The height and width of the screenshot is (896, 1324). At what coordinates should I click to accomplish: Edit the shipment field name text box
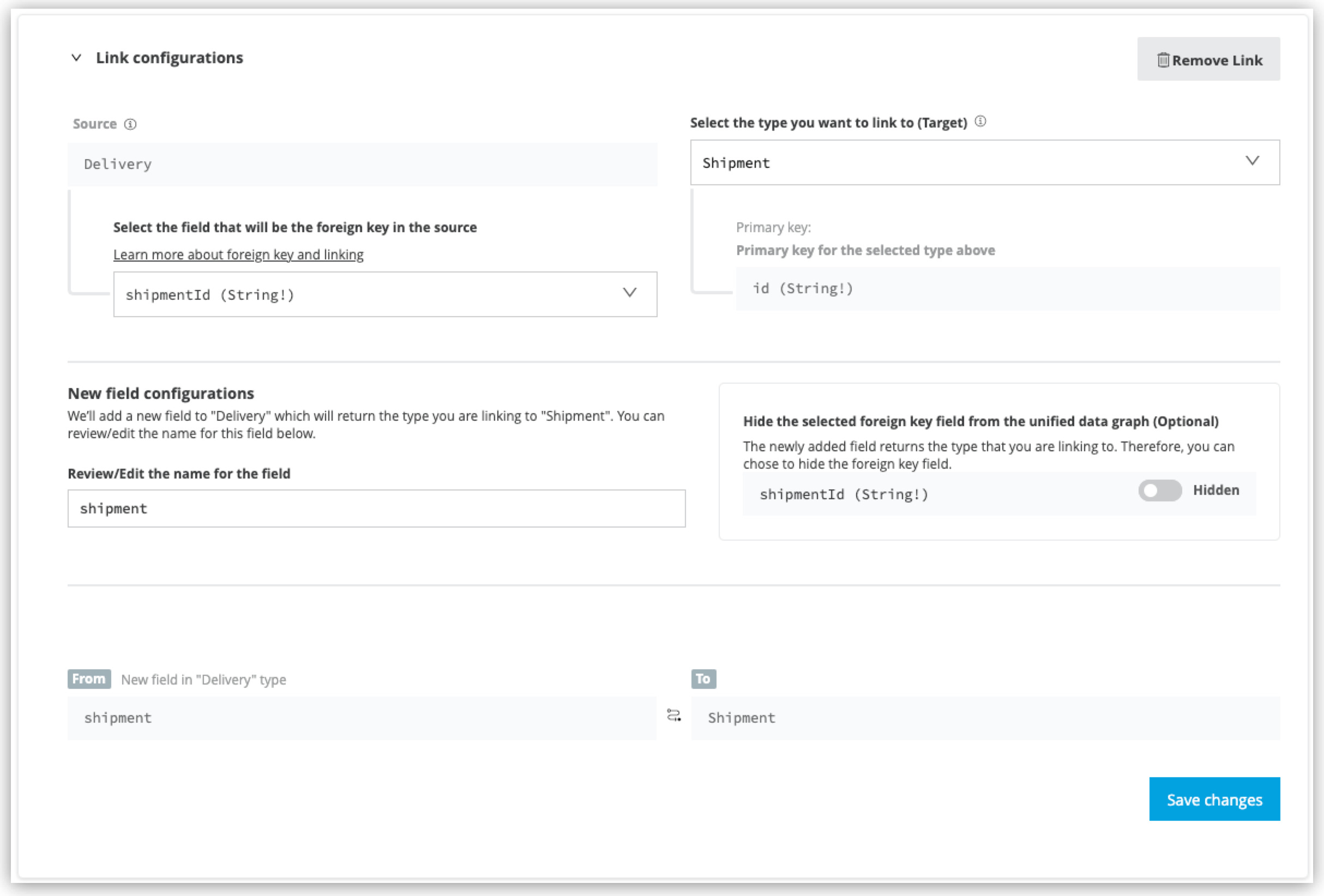pos(376,508)
